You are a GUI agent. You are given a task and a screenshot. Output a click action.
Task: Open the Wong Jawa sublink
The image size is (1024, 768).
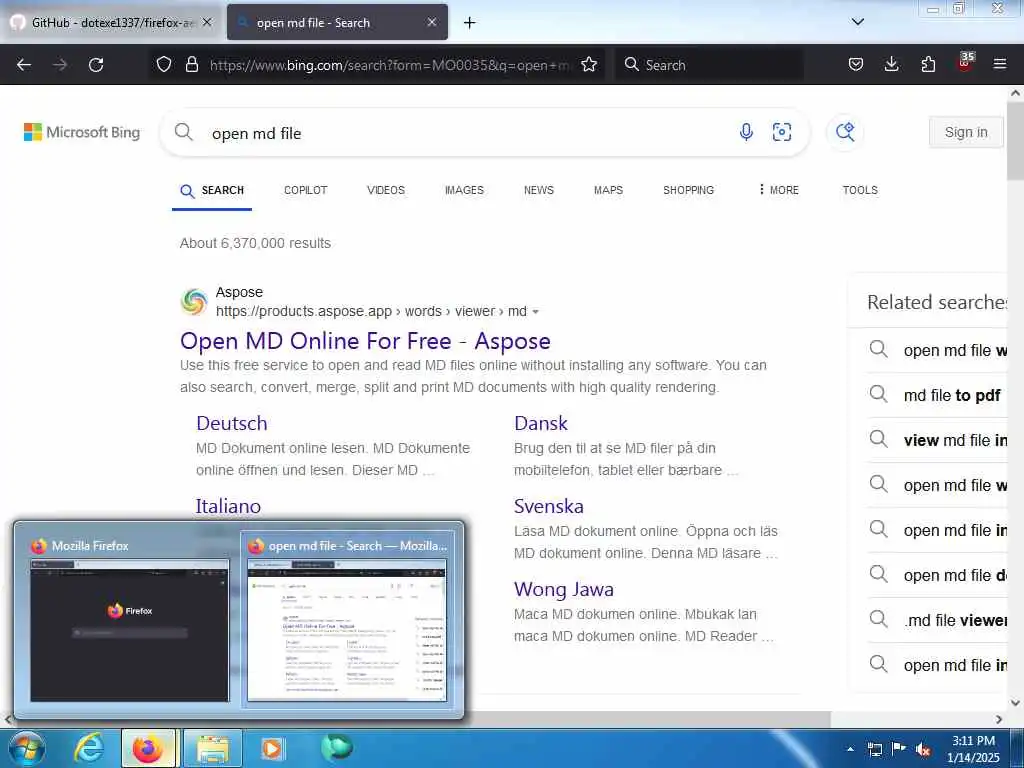tap(564, 589)
